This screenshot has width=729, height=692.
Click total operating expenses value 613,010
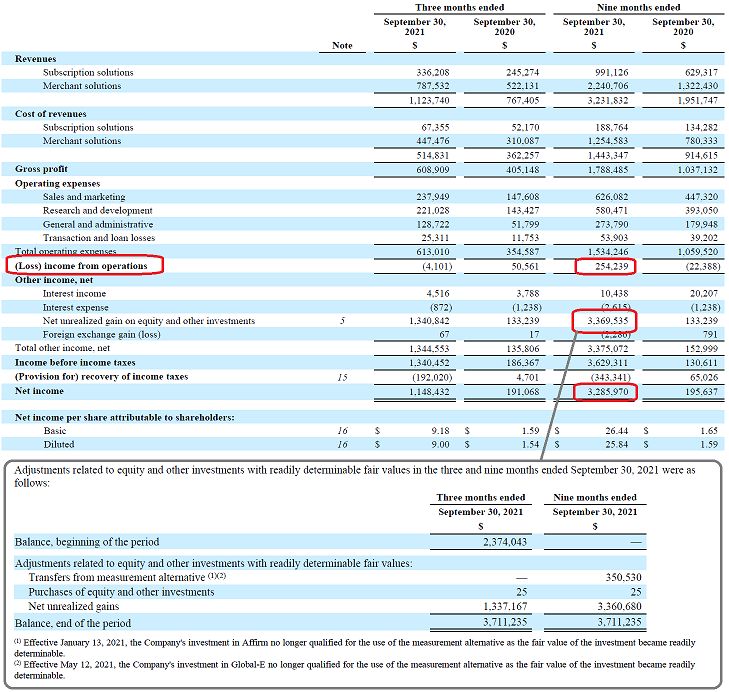pos(432,252)
